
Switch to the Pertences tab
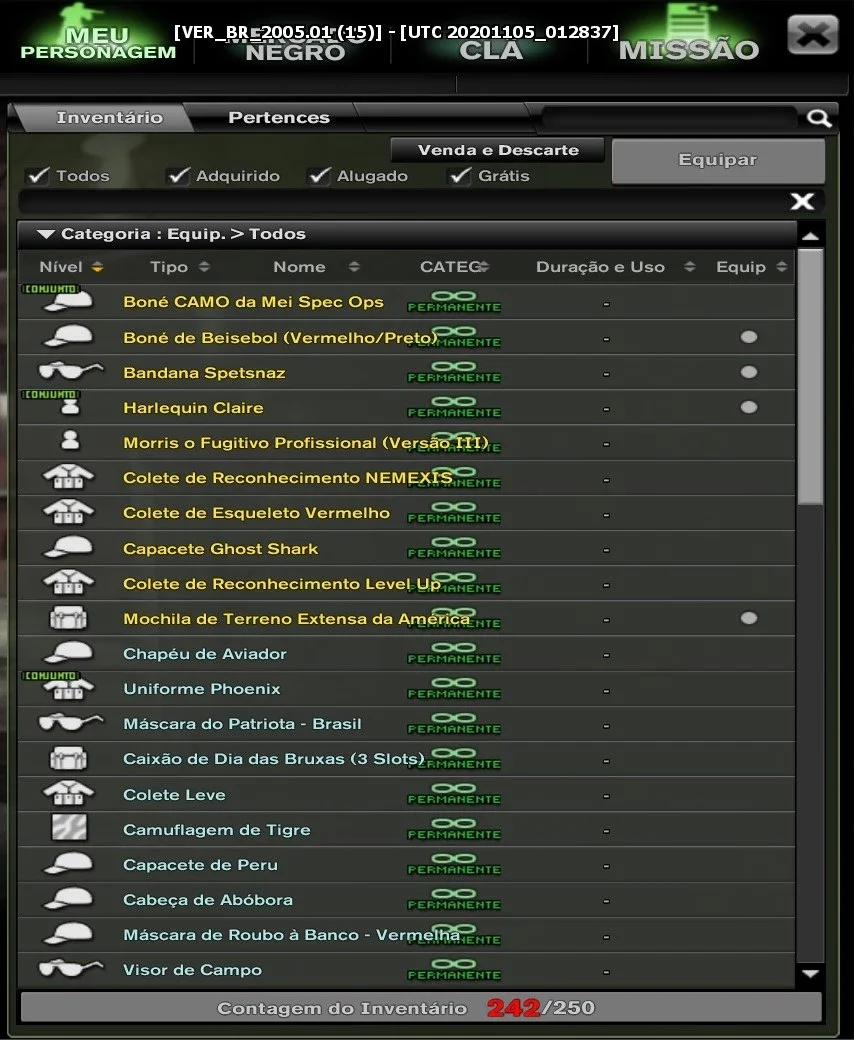point(278,117)
